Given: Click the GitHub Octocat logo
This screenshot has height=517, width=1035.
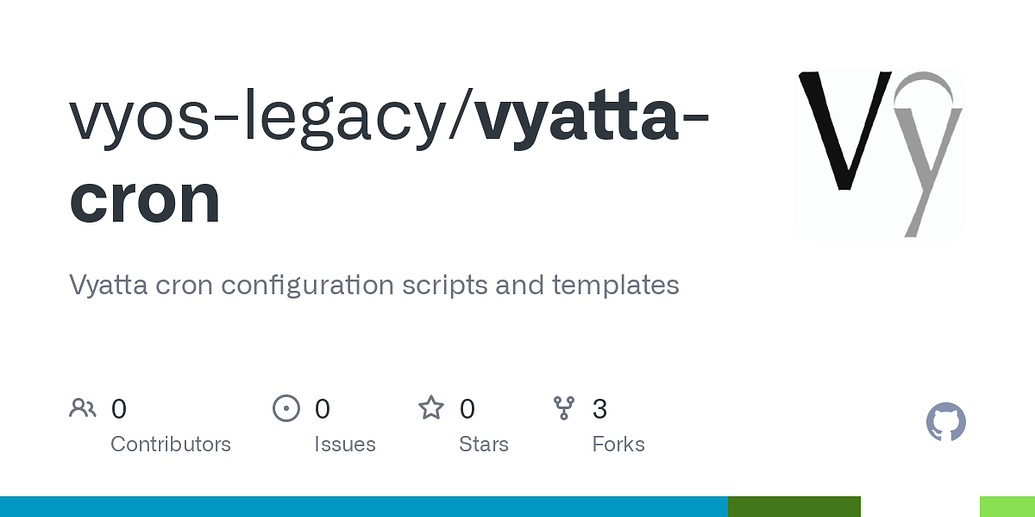Looking at the screenshot, I should click(946, 422).
